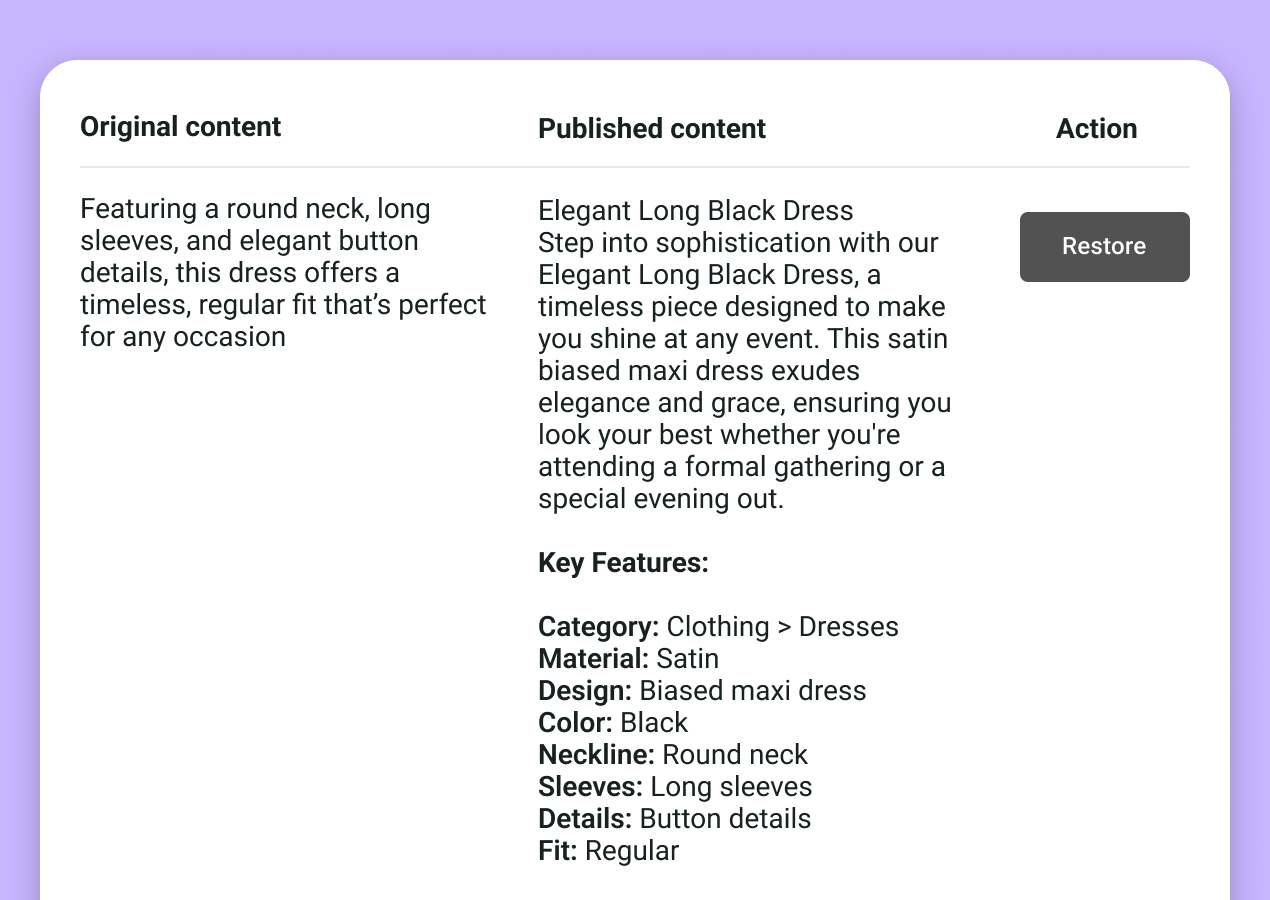
Task: Select the original description starting 'Featuring a round neck'
Action: (283, 273)
